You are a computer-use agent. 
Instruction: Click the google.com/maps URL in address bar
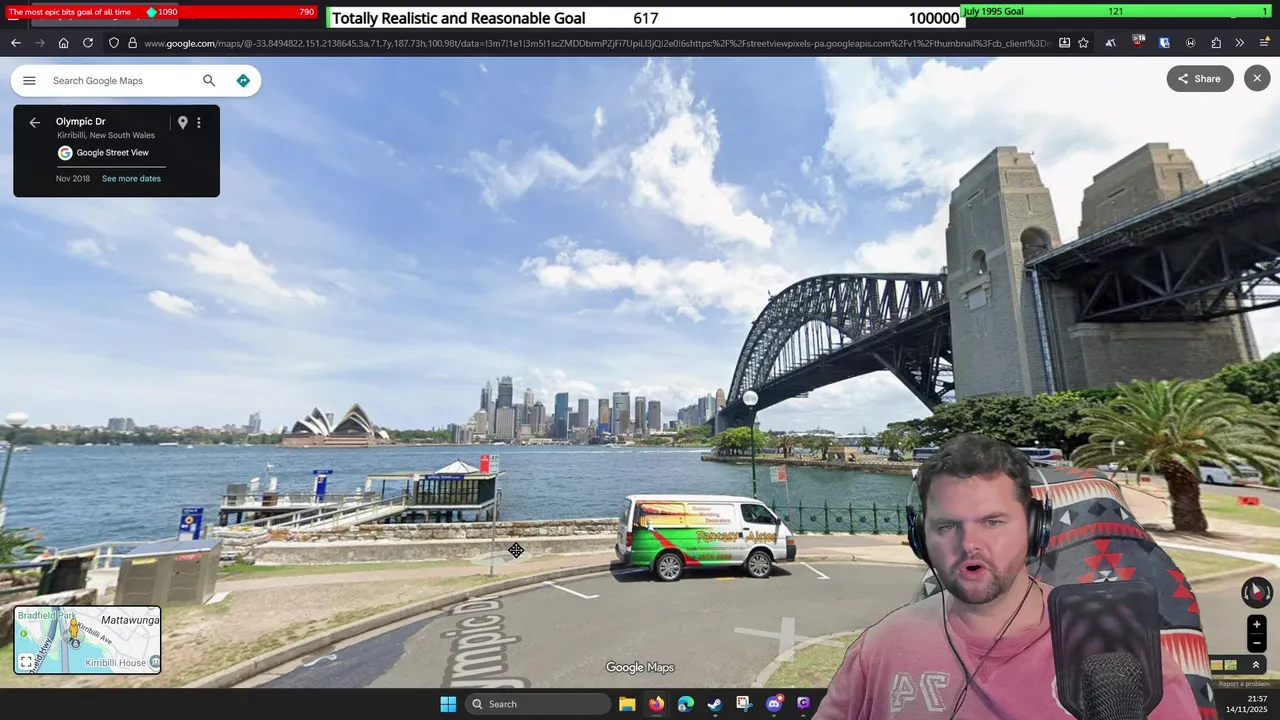597,43
